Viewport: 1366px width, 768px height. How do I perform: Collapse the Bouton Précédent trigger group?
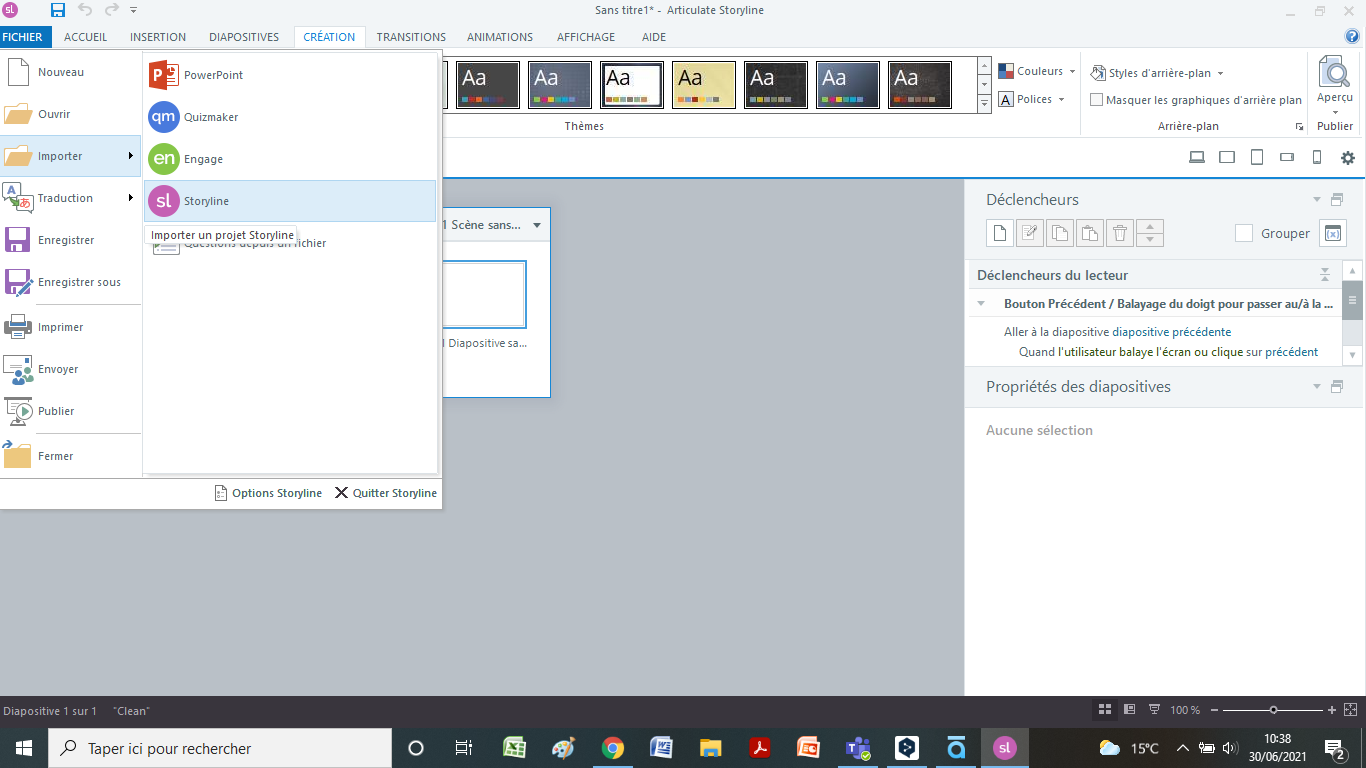coord(982,303)
